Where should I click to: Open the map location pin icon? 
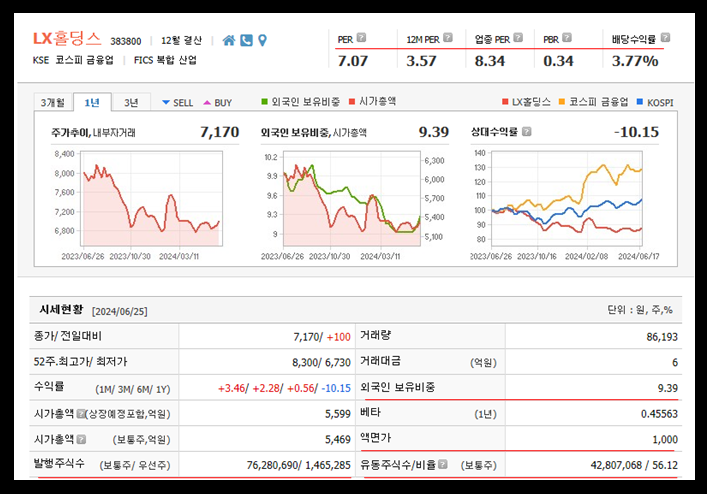pyautogui.click(x=262, y=41)
